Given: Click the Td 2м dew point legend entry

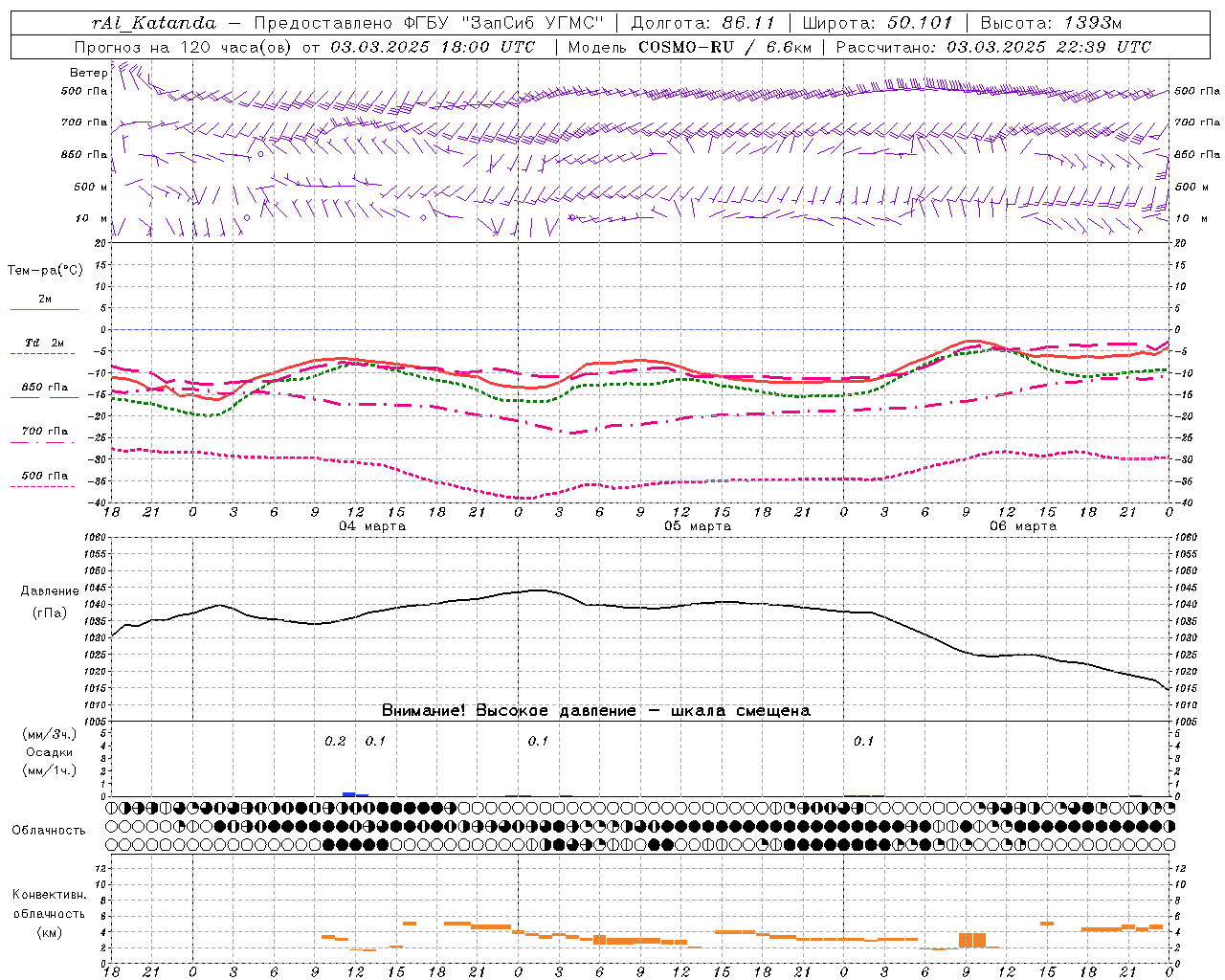Looking at the screenshot, I should click(x=44, y=343).
